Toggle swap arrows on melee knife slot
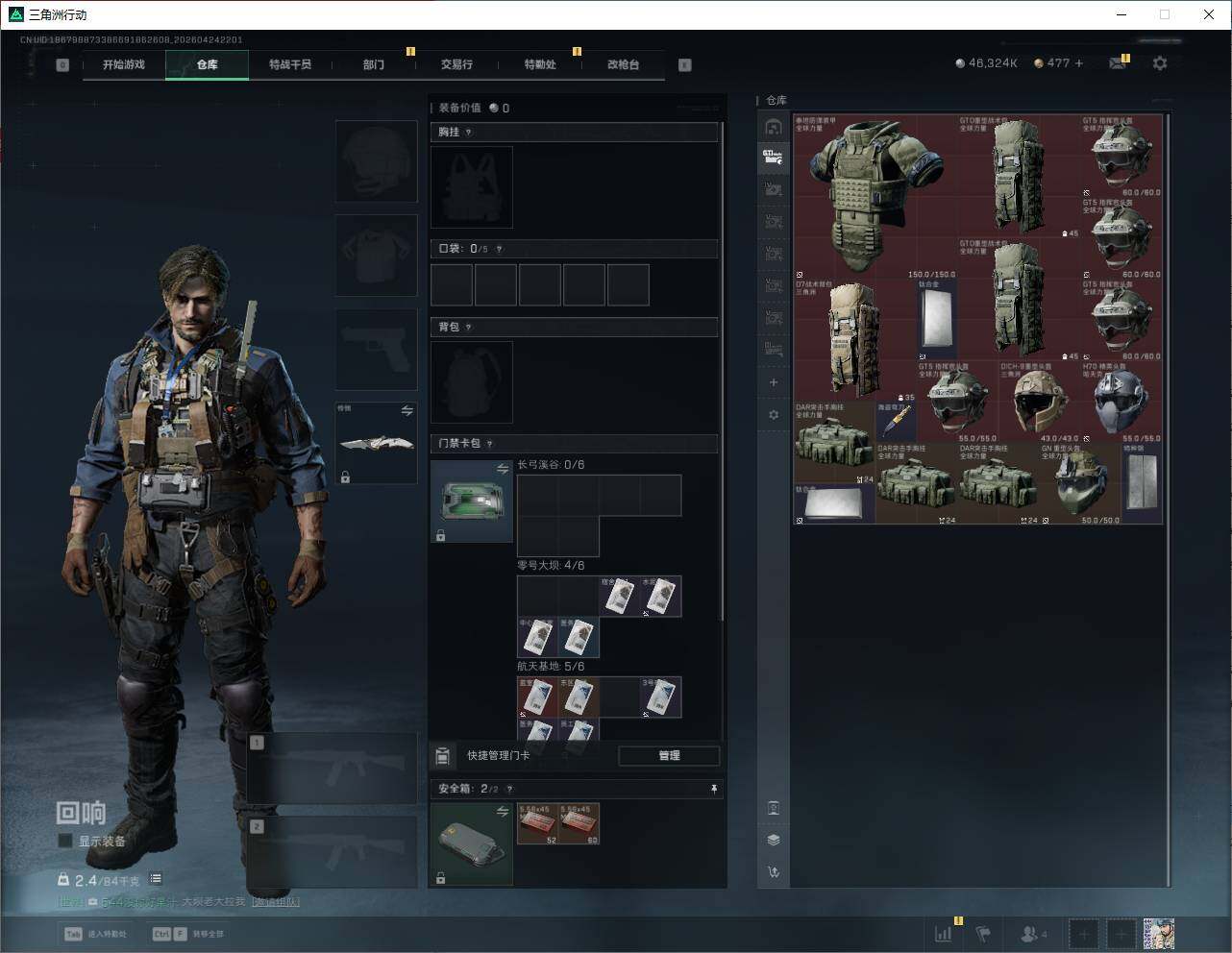The width and height of the screenshot is (1232, 953). (407, 411)
